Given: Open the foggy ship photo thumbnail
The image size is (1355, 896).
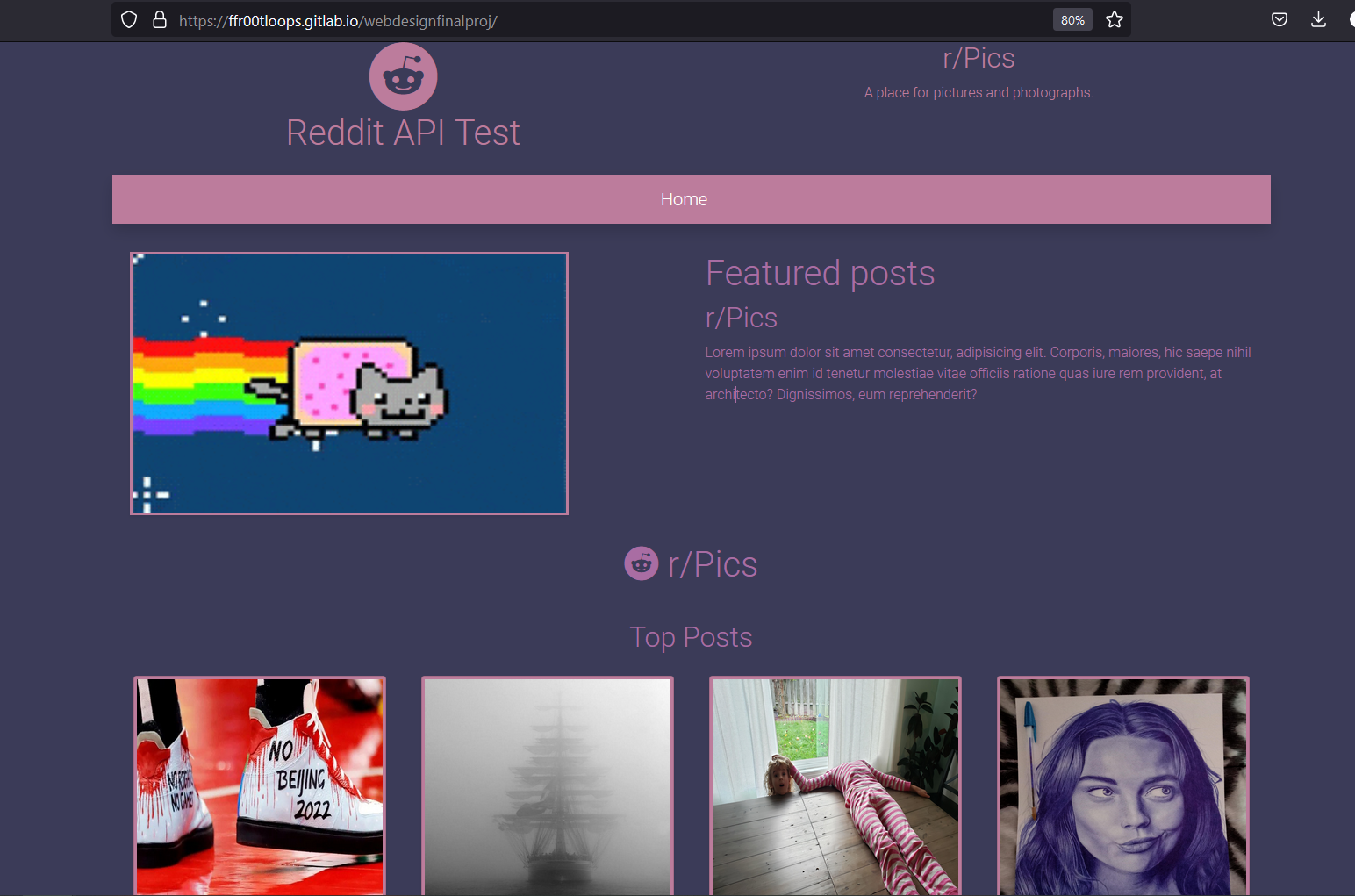Looking at the screenshot, I should coord(547,785).
